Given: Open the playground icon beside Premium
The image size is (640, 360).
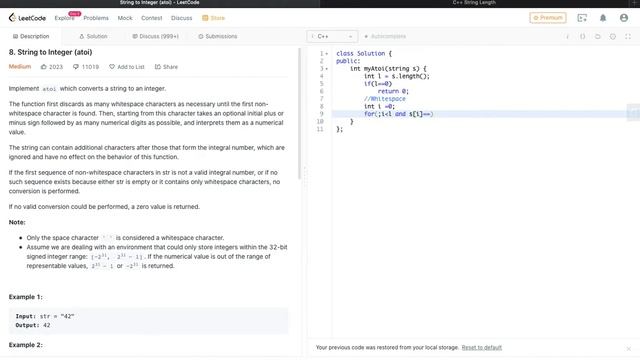Looking at the screenshot, I should pos(582,18).
